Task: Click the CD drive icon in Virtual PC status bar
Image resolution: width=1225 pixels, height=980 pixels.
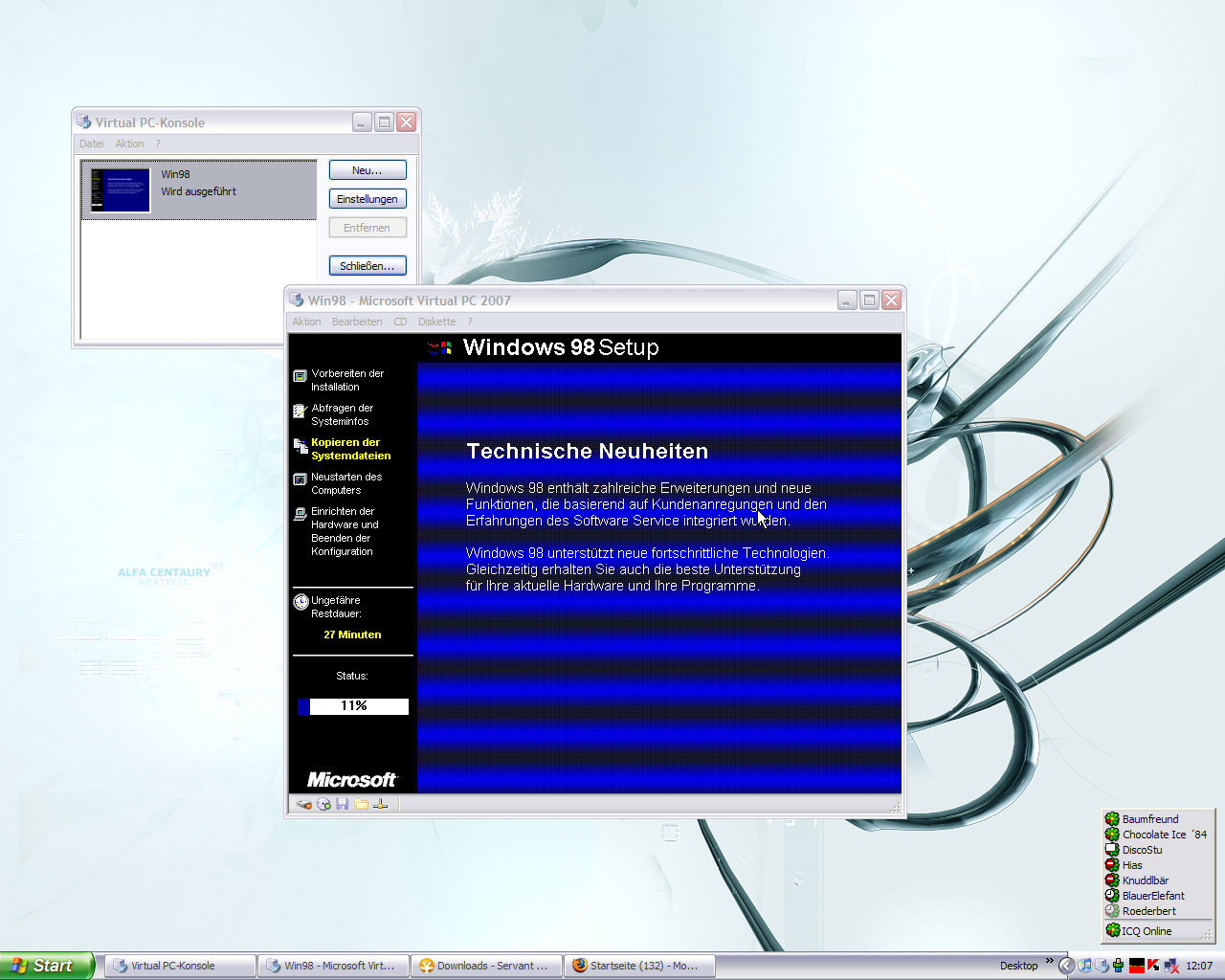Action: coord(324,805)
